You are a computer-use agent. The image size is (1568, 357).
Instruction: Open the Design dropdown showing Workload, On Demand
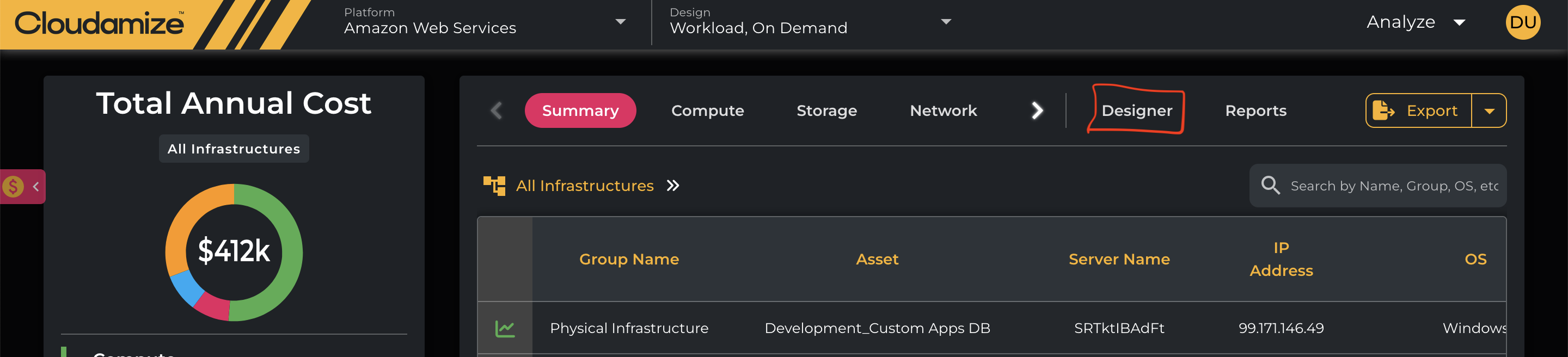coord(945,22)
